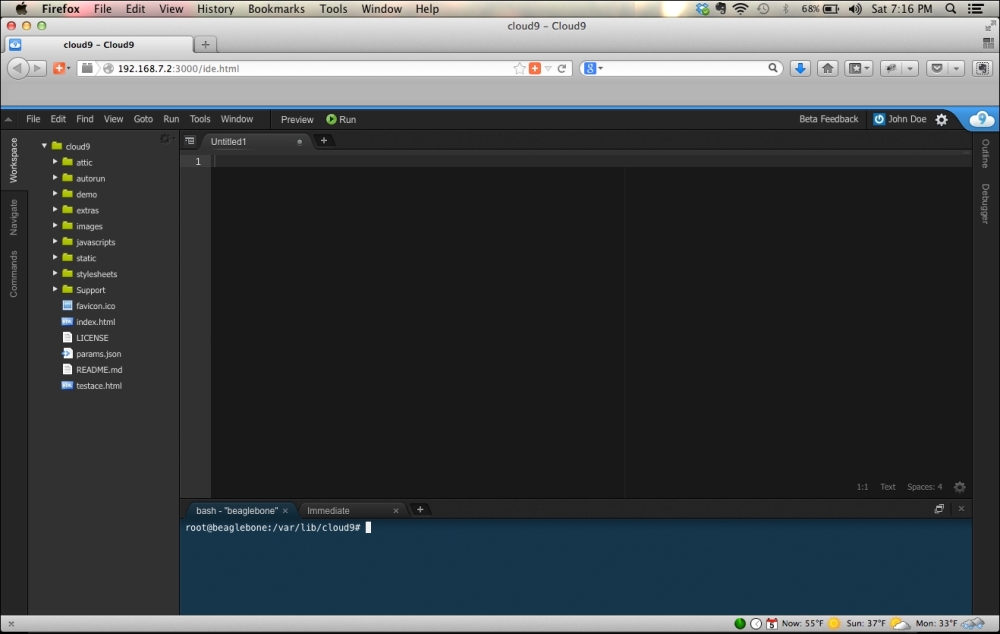Maximize the terminal console panel
Image resolution: width=1000 pixels, height=634 pixels.
pos(939,509)
